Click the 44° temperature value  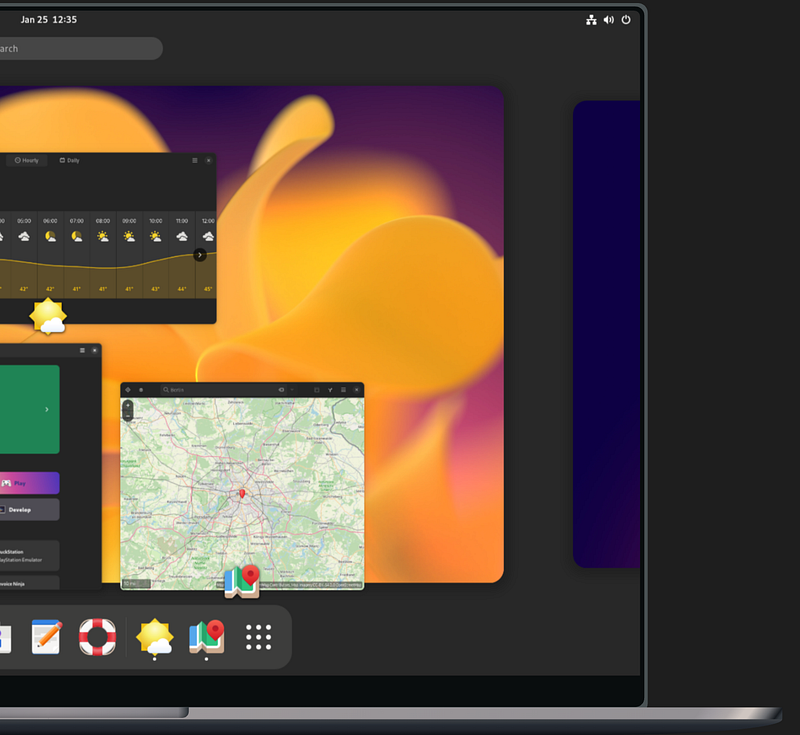[182, 289]
